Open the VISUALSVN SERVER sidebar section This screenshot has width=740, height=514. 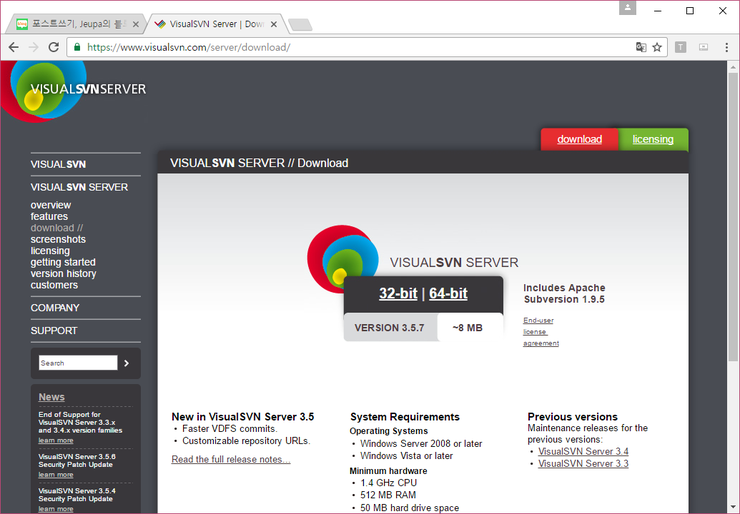pyautogui.click(x=79, y=187)
